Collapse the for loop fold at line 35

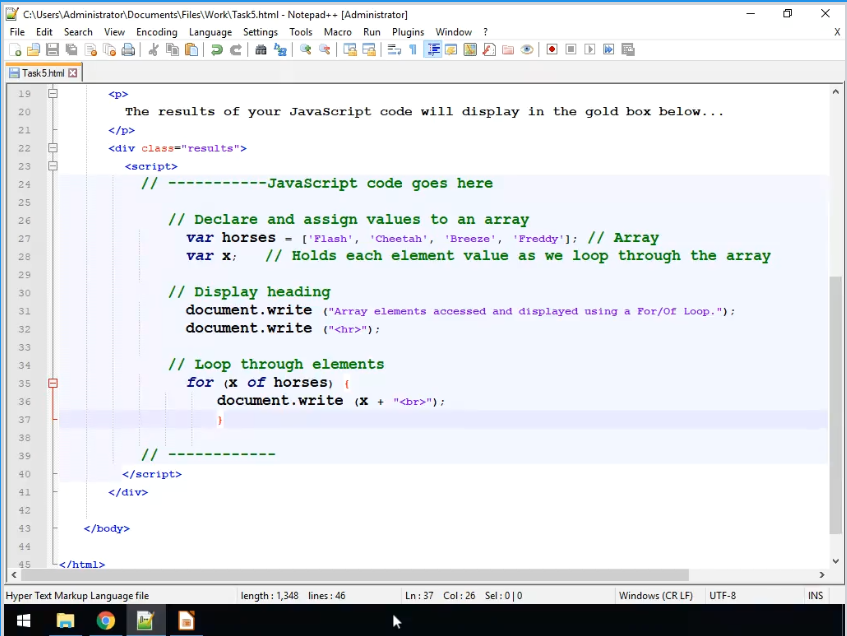53,383
